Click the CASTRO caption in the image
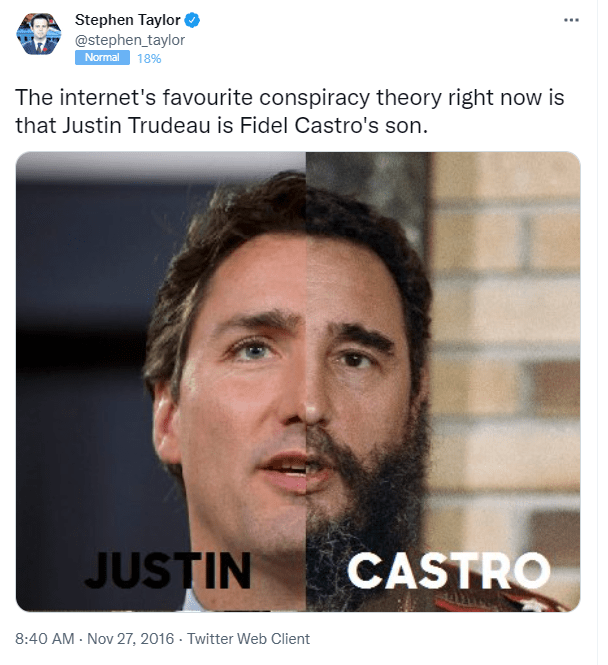This screenshot has height=665, width=608. 449,571
